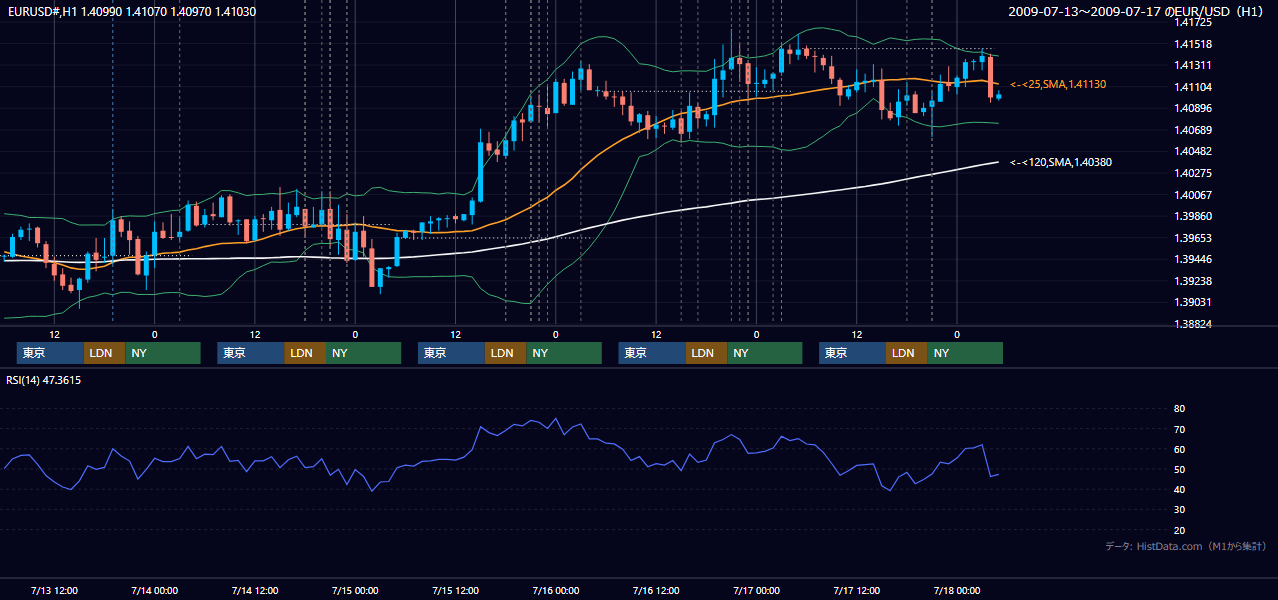The height and width of the screenshot is (600, 1278).
Task: Select the 25 SMA label showing 1.41130
Action: click(1058, 85)
